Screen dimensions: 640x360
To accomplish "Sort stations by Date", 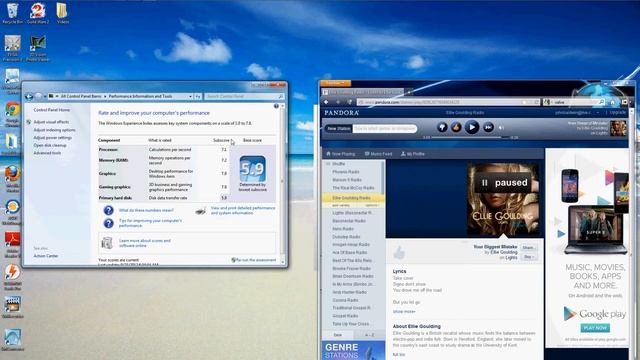I will tap(338, 335).
